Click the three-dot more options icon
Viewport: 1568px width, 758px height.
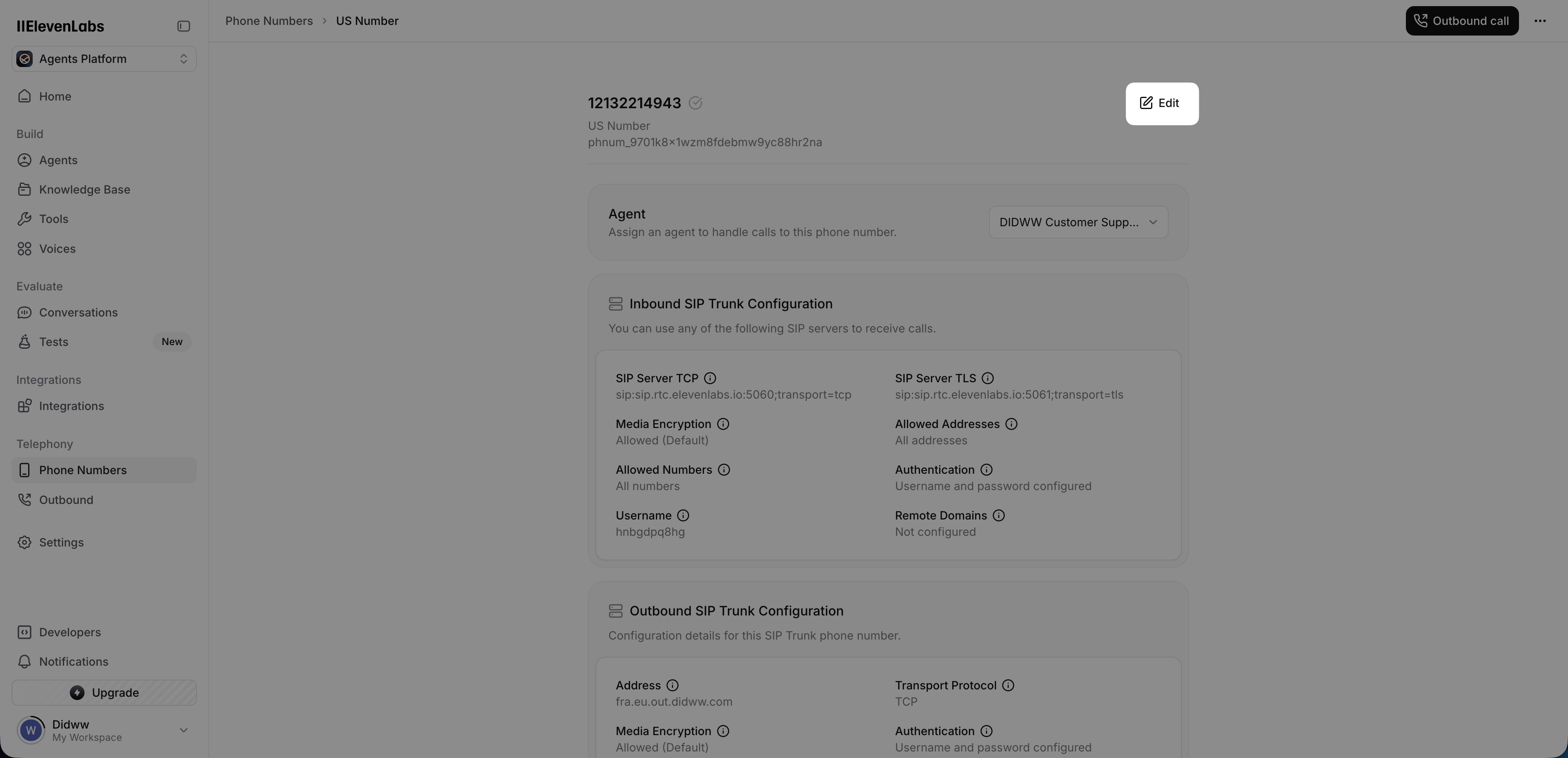1540,21
